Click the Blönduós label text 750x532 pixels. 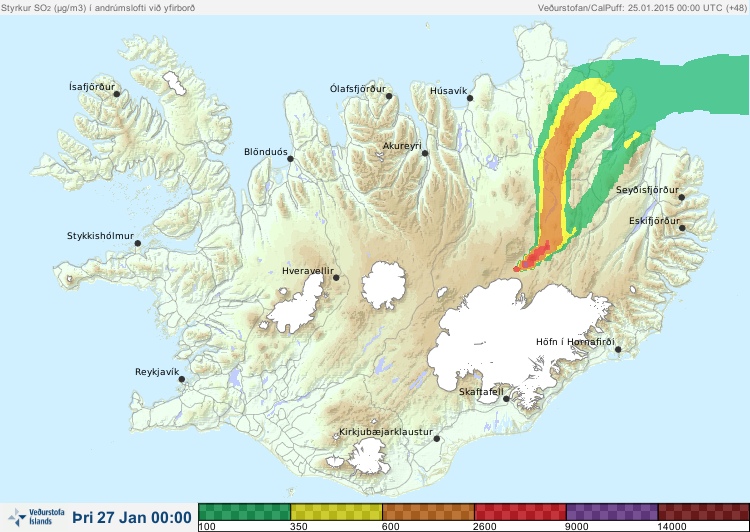point(266,152)
